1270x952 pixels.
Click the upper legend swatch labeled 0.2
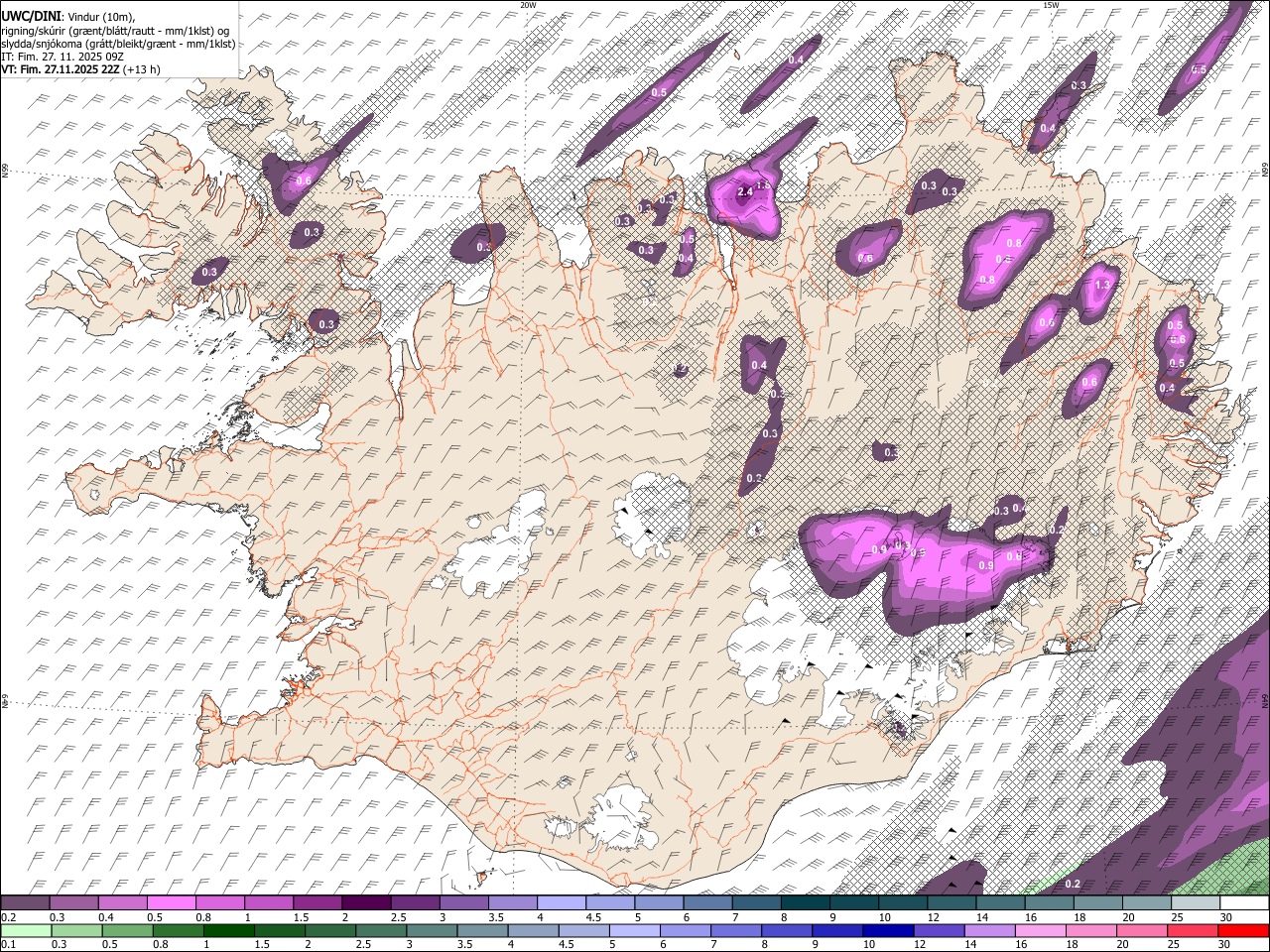(26, 903)
